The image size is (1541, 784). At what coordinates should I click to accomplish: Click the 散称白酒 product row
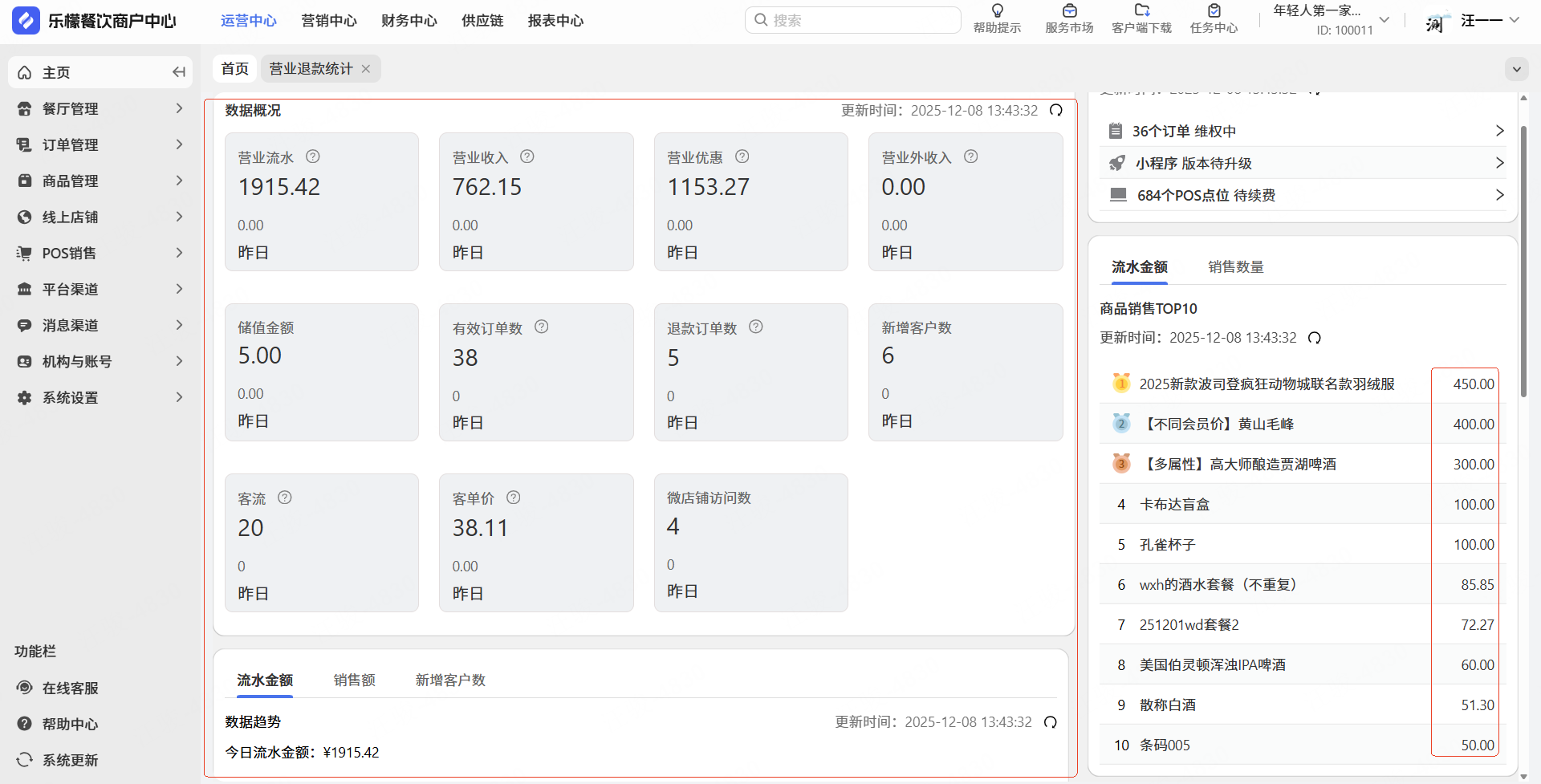(1303, 705)
